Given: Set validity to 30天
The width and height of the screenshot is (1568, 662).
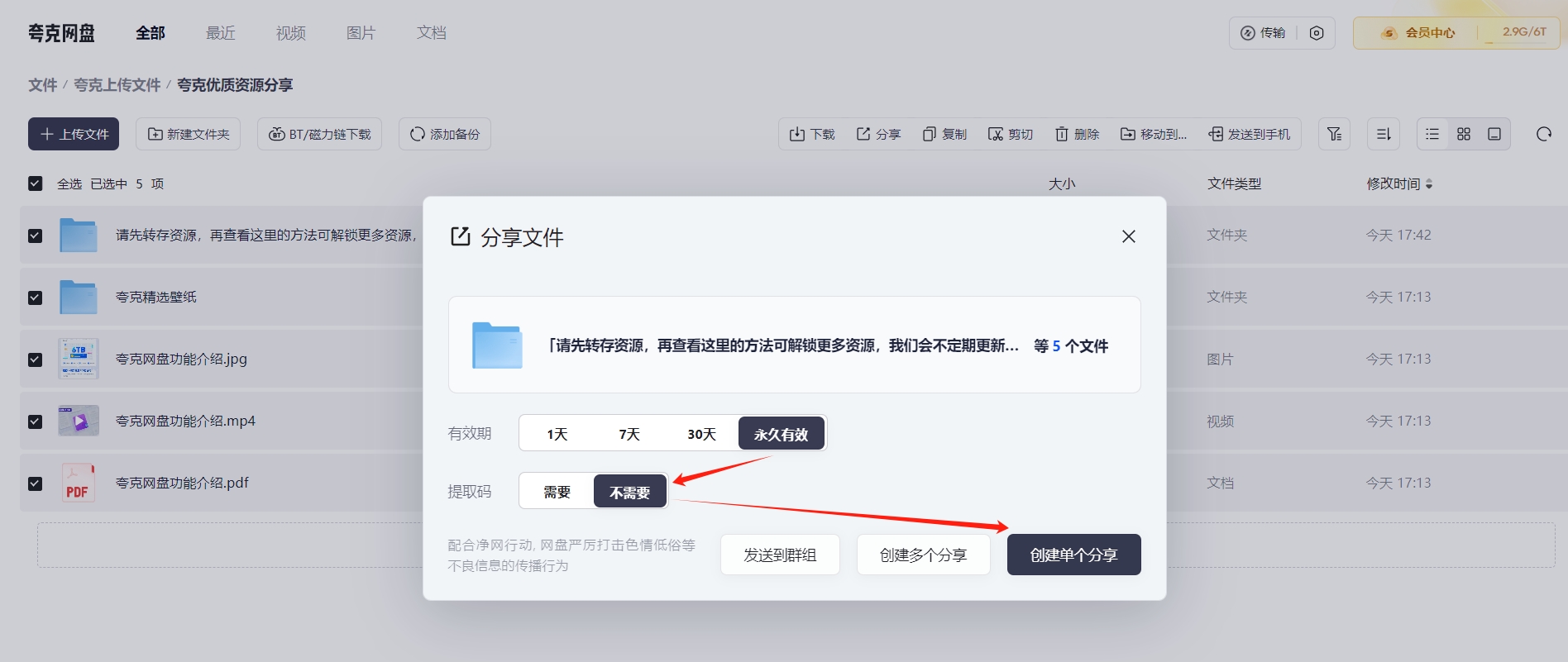Looking at the screenshot, I should (x=701, y=434).
